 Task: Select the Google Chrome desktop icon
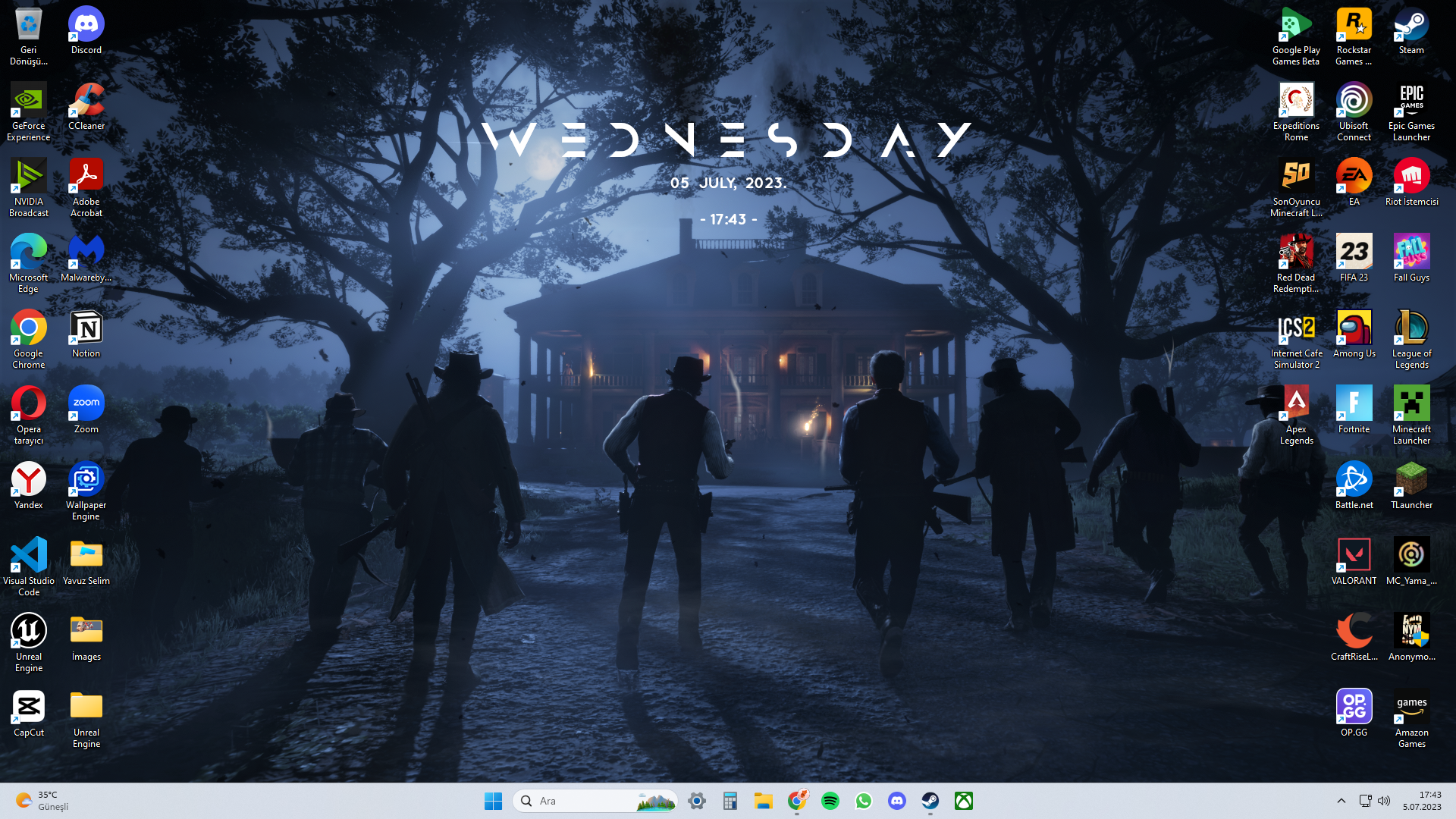click(x=29, y=340)
